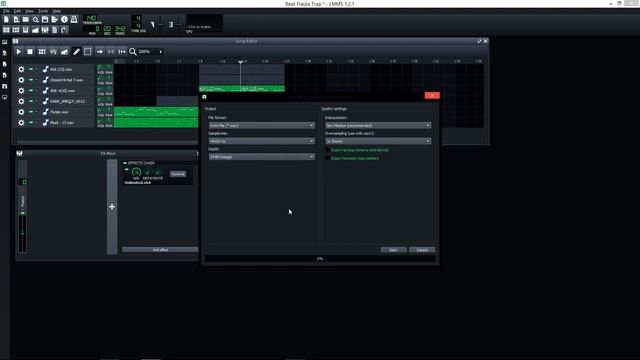This screenshot has width=640, height=360.
Task: Enable Export as loop checkbox
Action: [x=328, y=150]
